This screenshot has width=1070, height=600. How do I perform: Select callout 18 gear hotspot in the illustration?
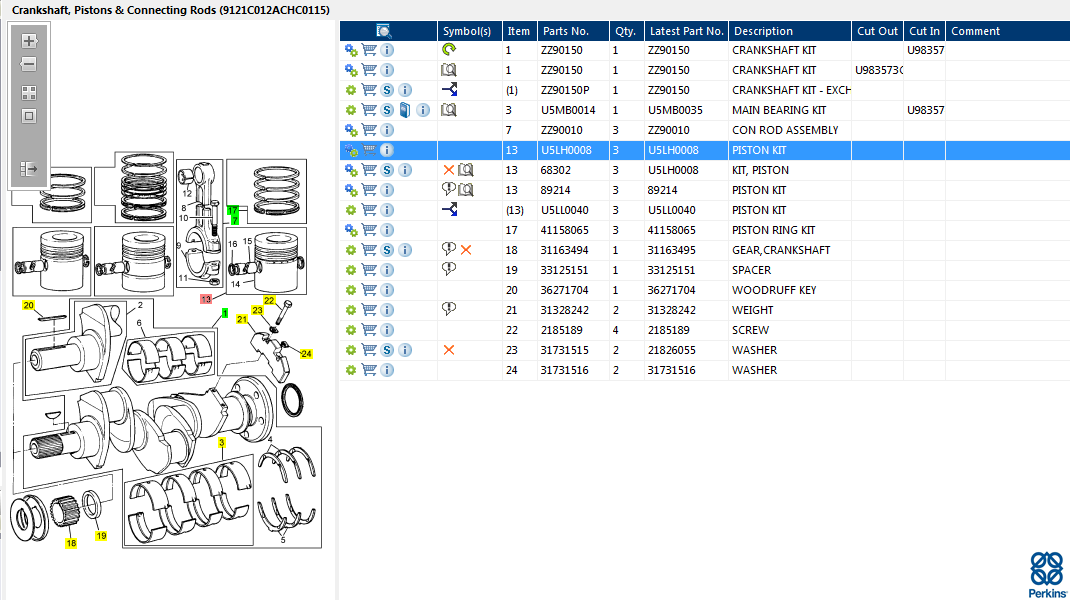71,543
